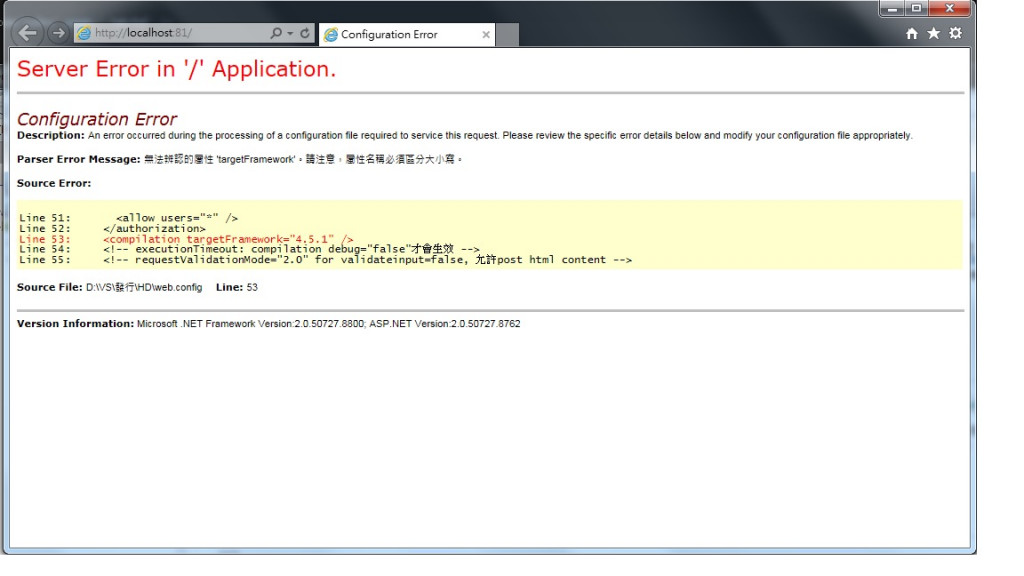Click the 'Configuration Error' italic heading

pos(97,119)
